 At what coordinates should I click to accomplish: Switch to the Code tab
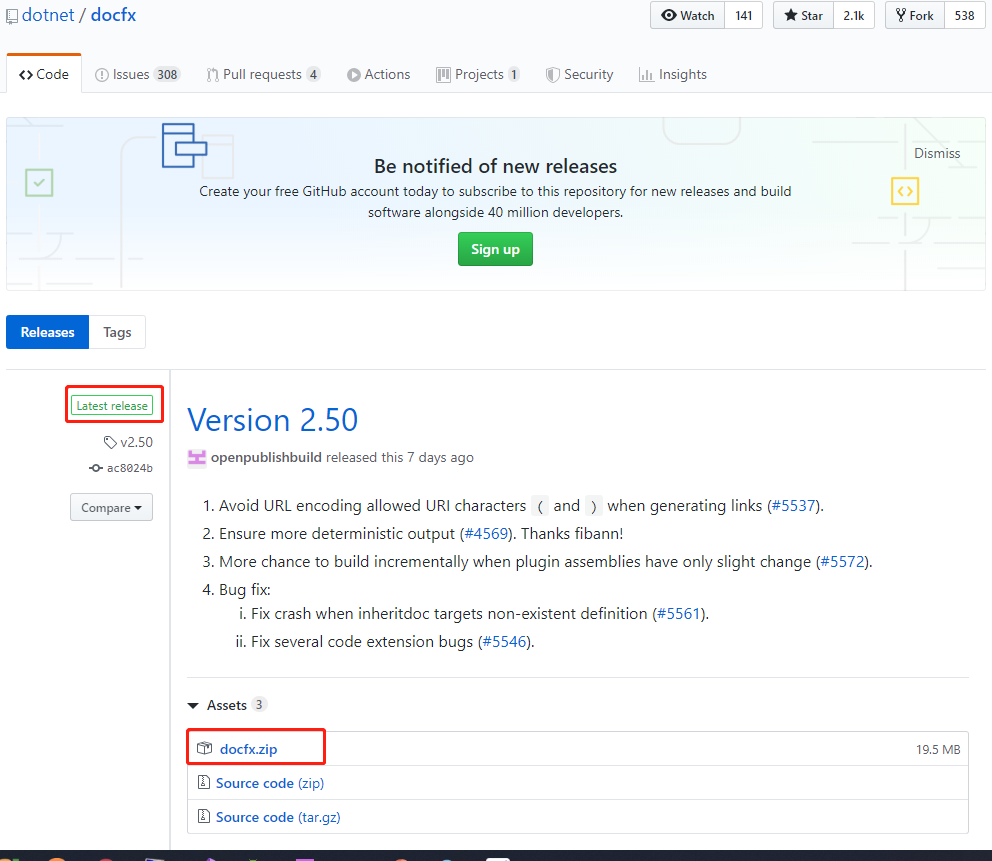(x=44, y=74)
